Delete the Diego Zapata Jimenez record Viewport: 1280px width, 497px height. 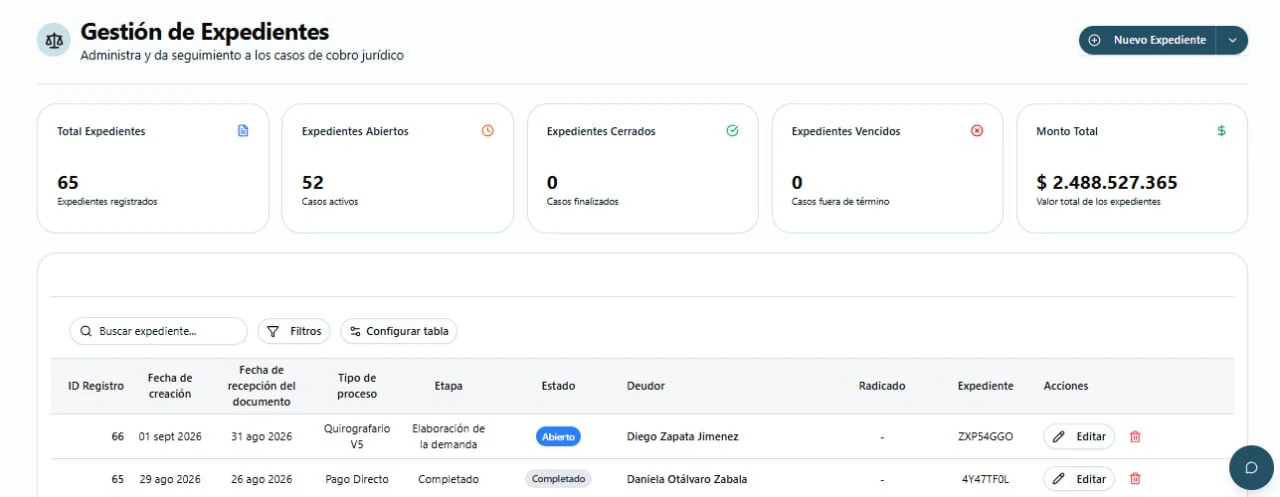(x=1134, y=436)
